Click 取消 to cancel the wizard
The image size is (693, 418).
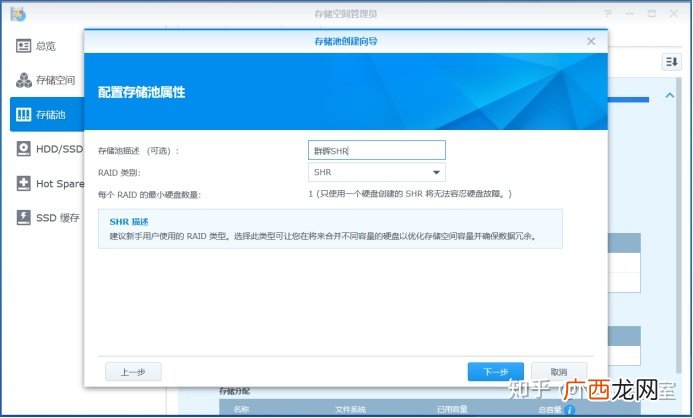pos(559,372)
